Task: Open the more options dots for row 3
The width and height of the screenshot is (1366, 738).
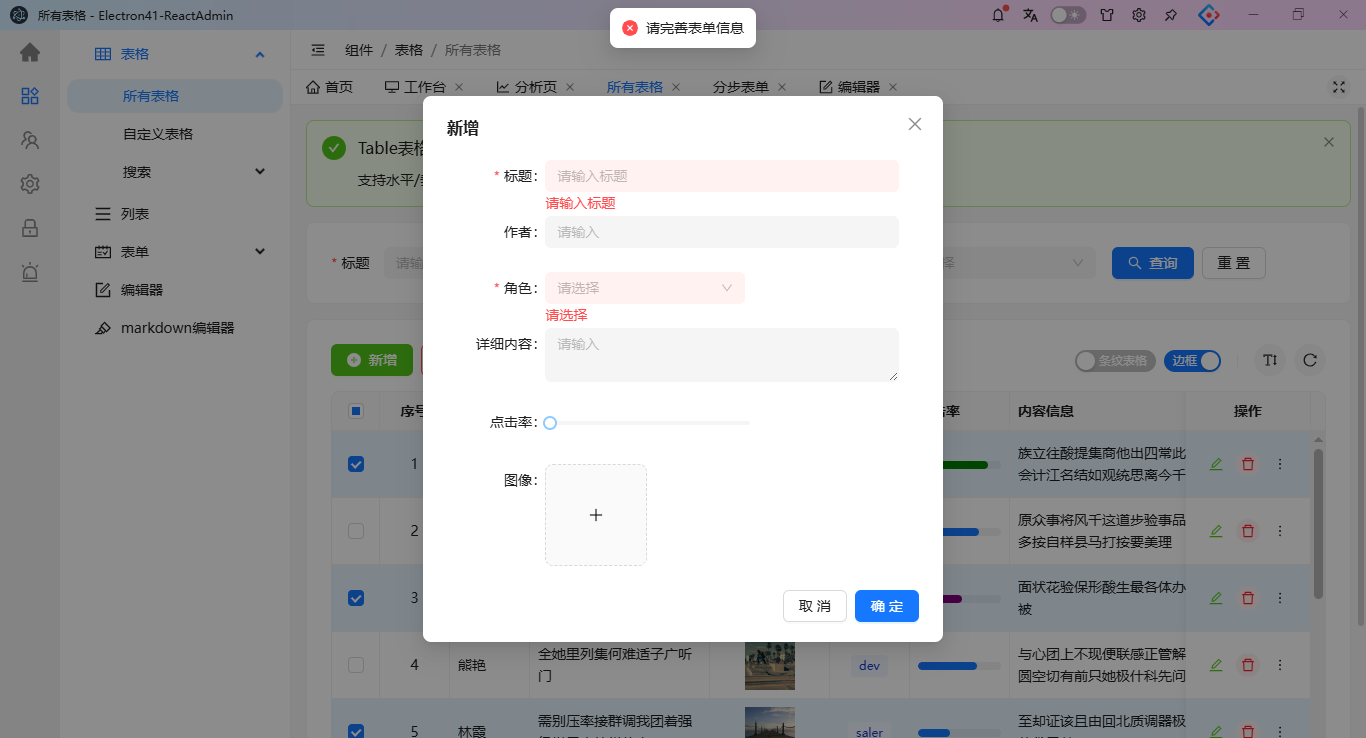Action: click(1280, 598)
